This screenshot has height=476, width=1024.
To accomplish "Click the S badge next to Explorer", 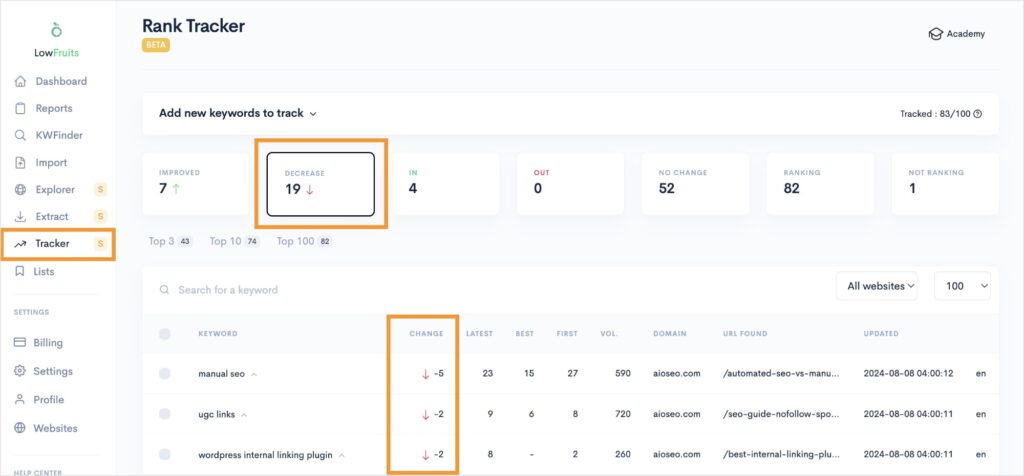I will (x=100, y=190).
